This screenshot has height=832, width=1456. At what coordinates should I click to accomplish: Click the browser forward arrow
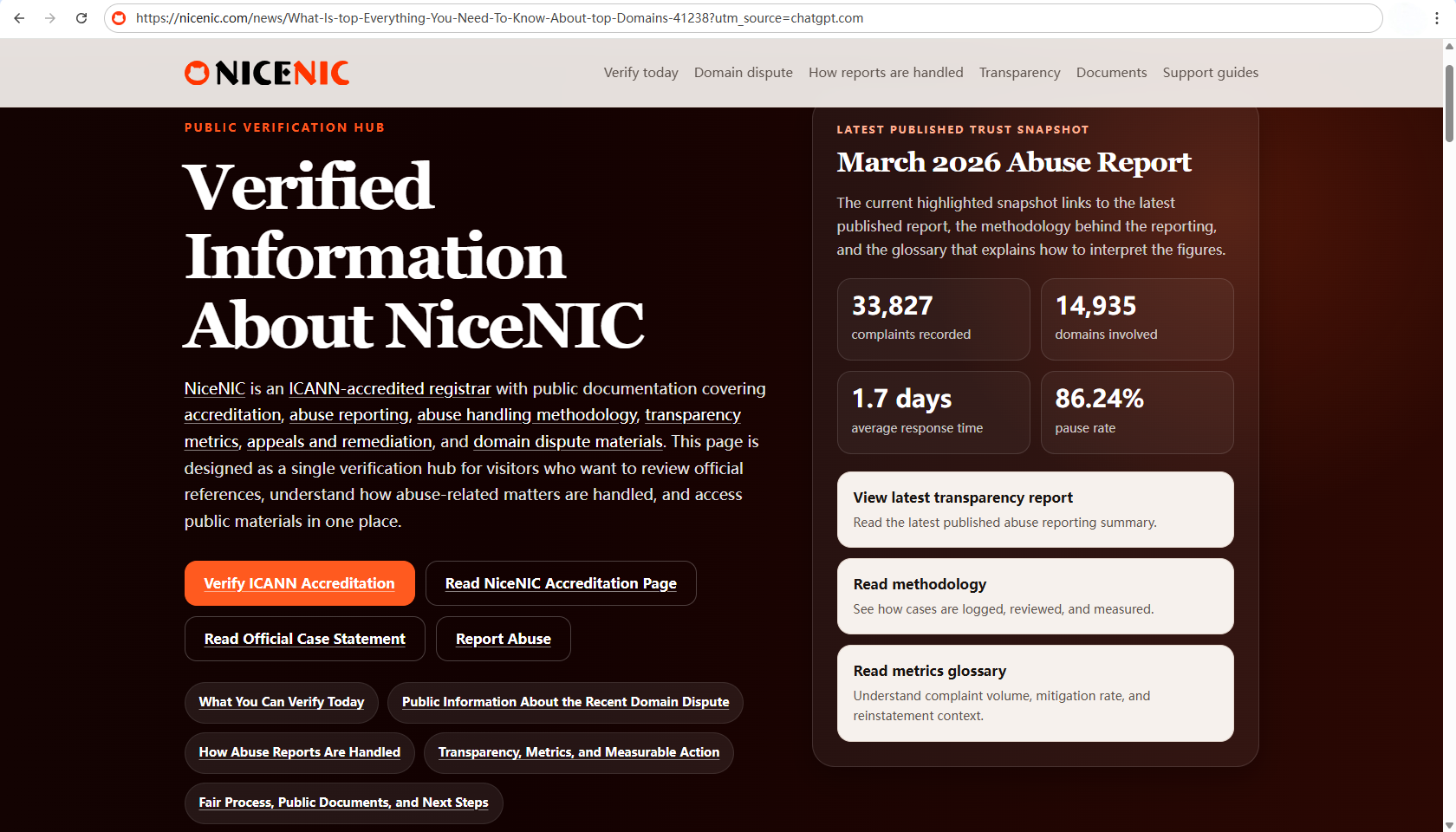point(50,18)
